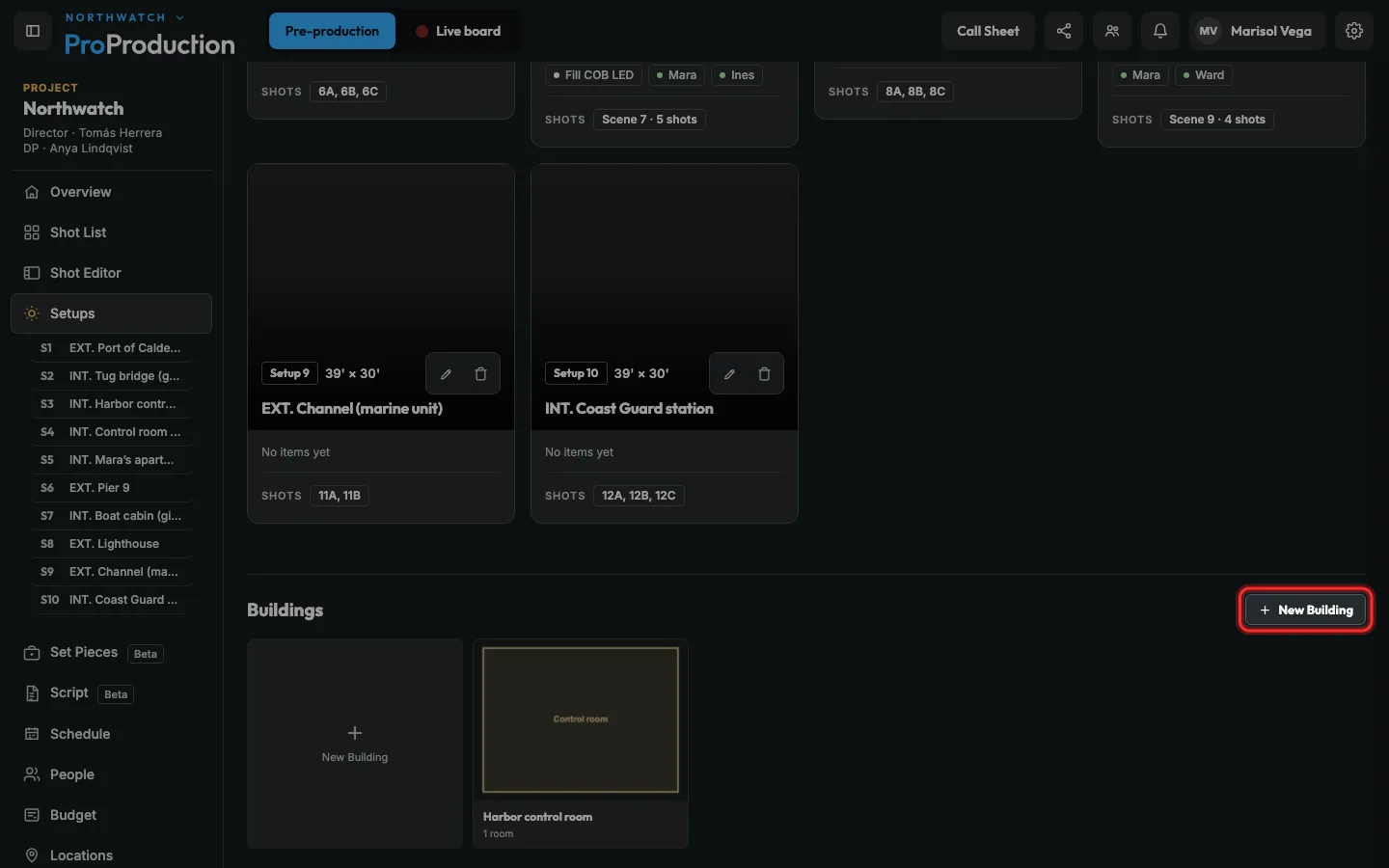Screen dimensions: 1389x868
Task: Select S4 INT. Control room setup
Action: point(111,432)
